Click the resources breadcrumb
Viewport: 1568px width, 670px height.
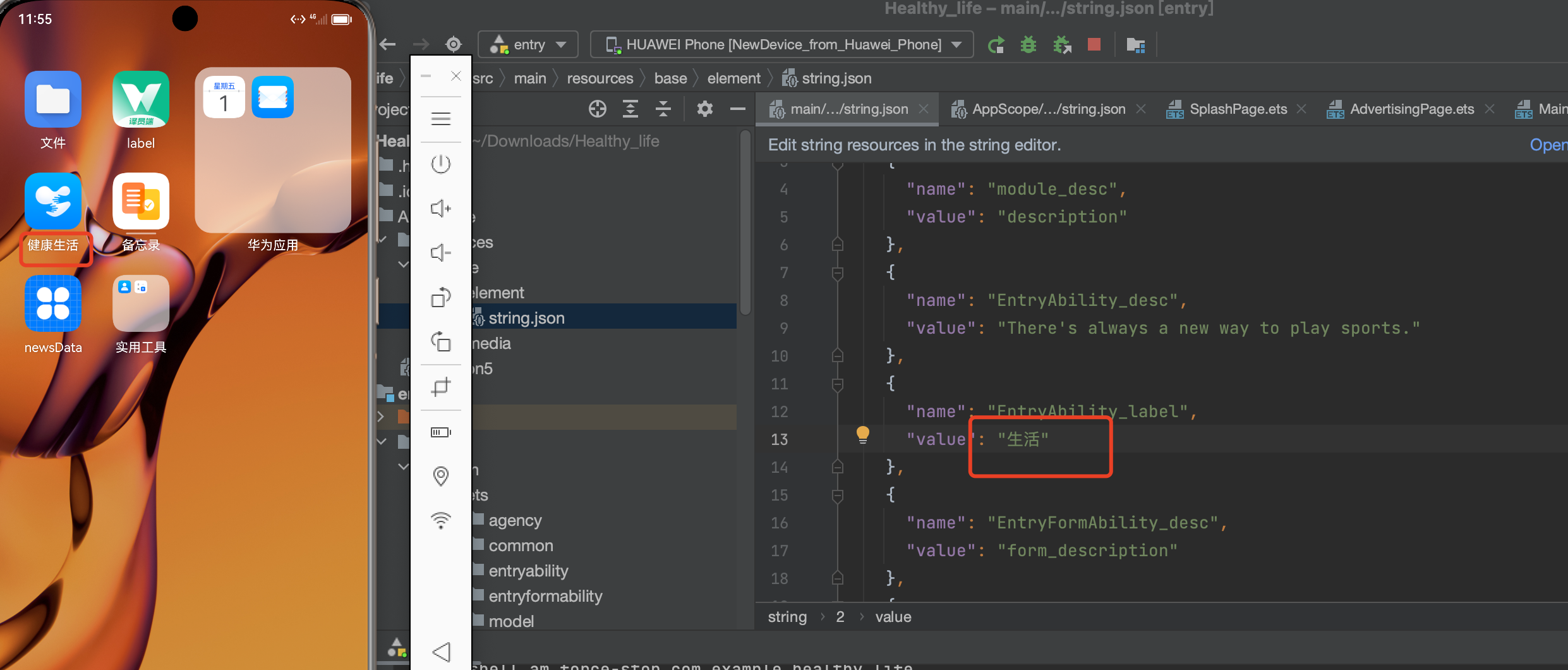point(600,78)
